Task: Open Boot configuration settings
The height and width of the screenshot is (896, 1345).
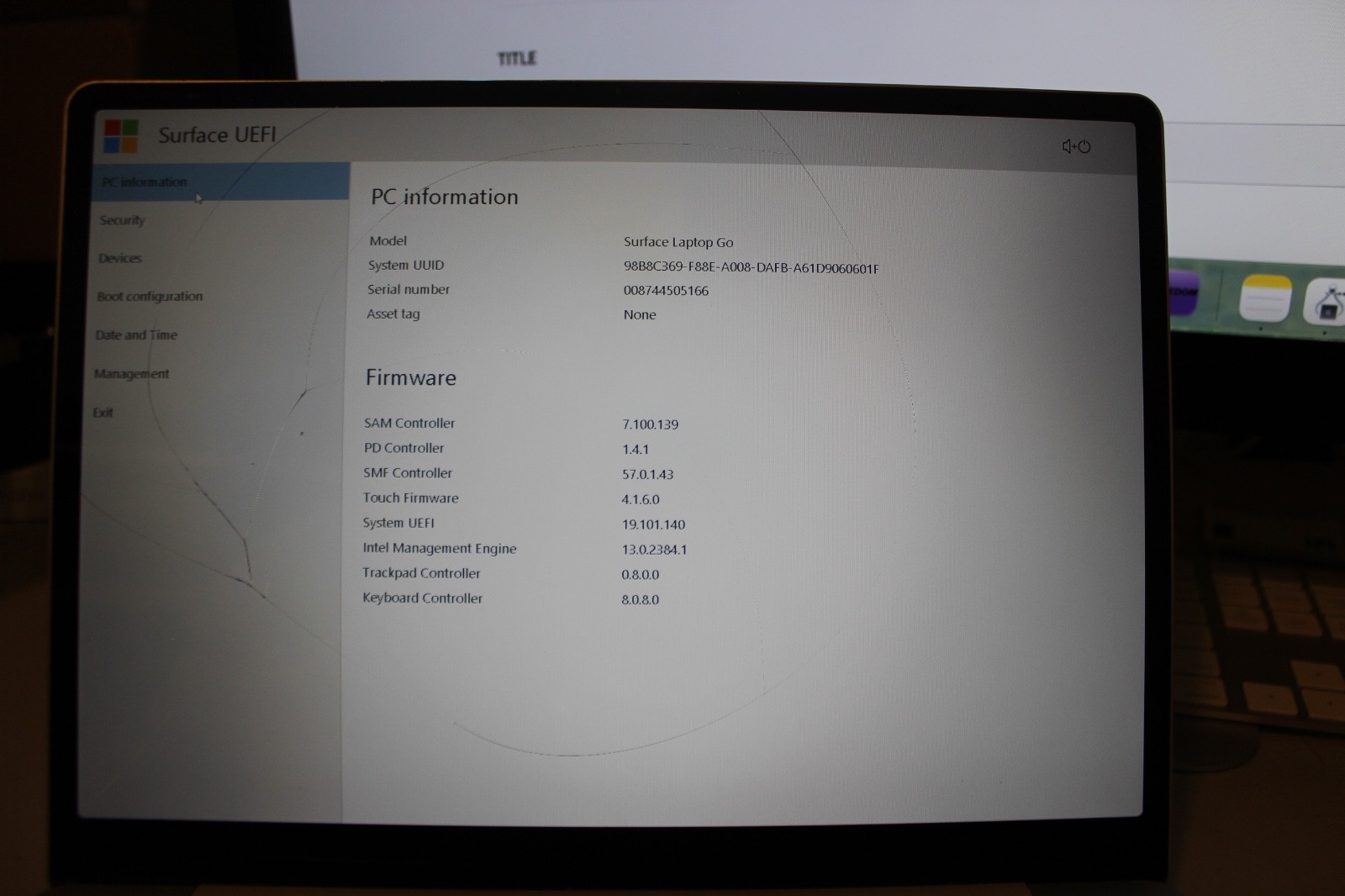Action: 150,297
